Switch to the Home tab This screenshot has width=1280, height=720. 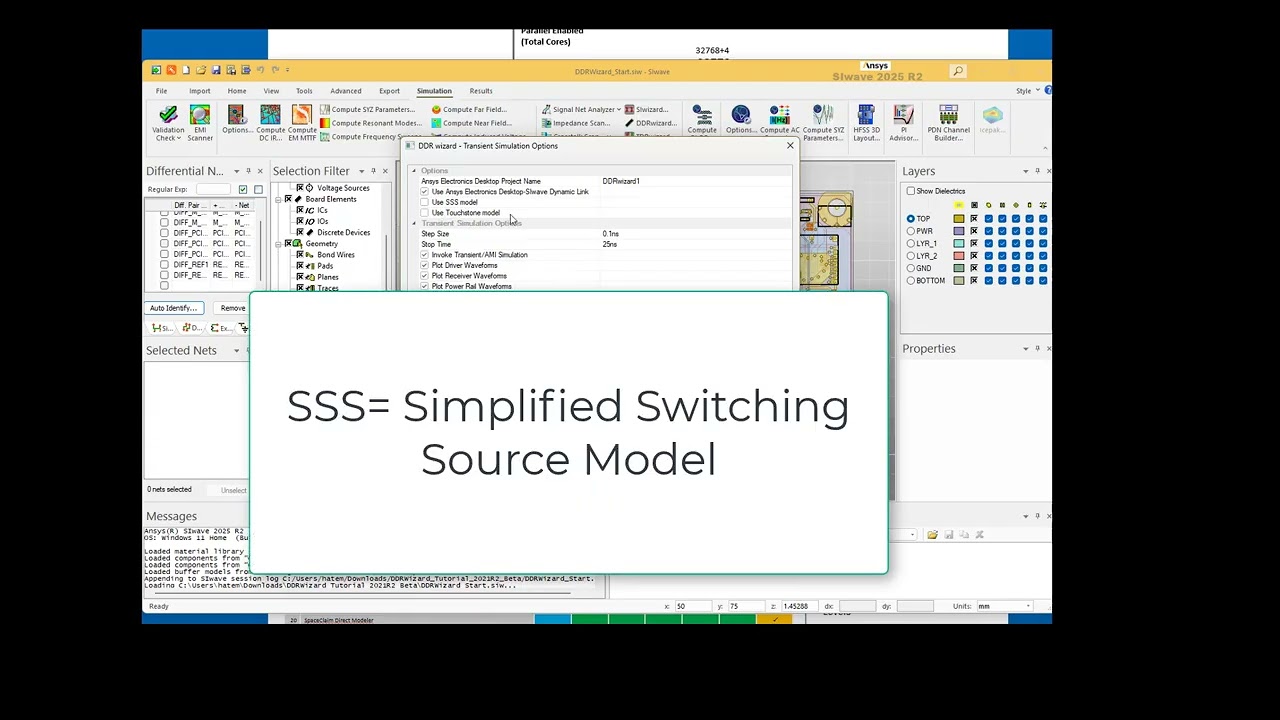237,91
